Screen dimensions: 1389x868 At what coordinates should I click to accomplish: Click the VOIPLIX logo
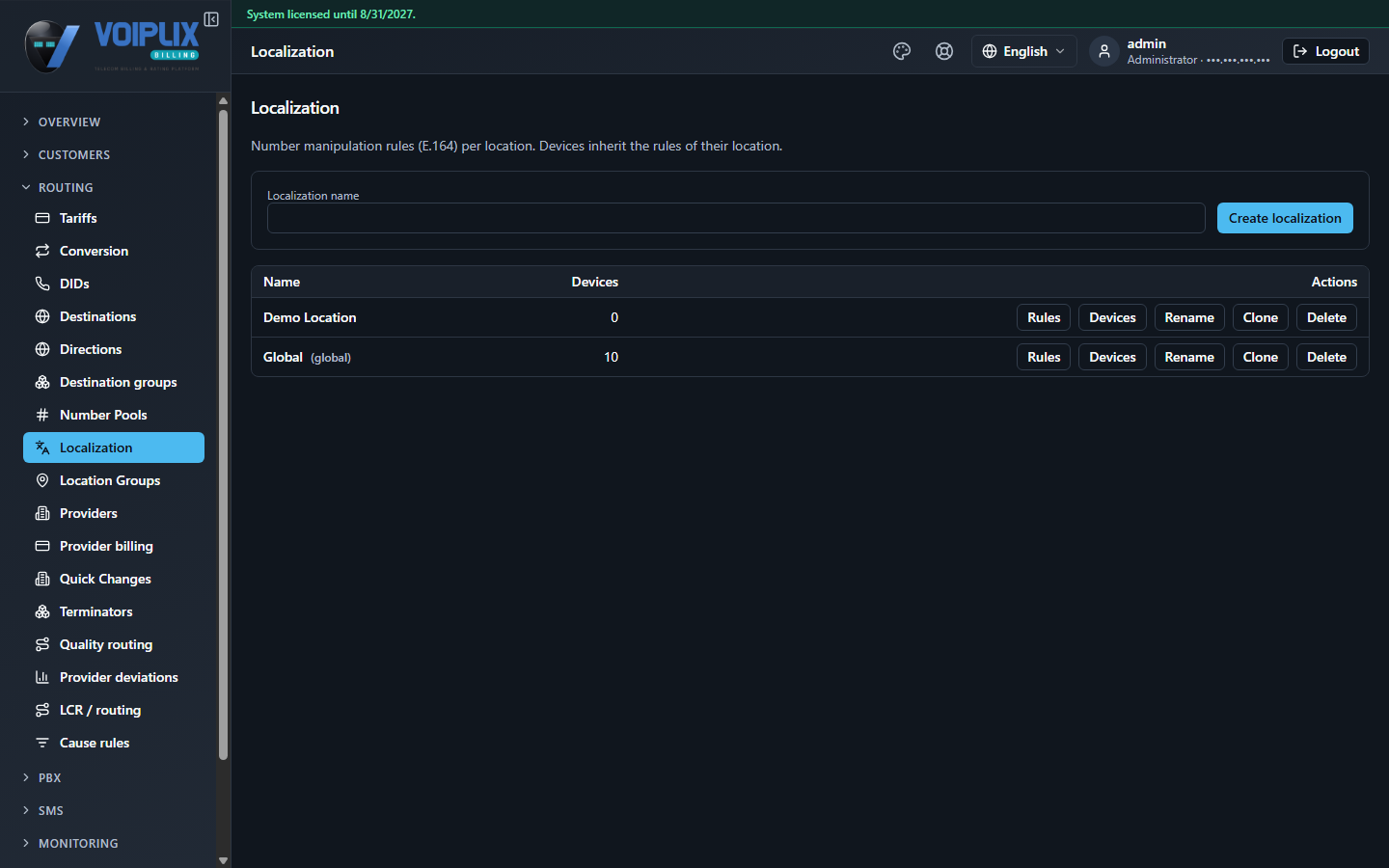click(x=113, y=46)
